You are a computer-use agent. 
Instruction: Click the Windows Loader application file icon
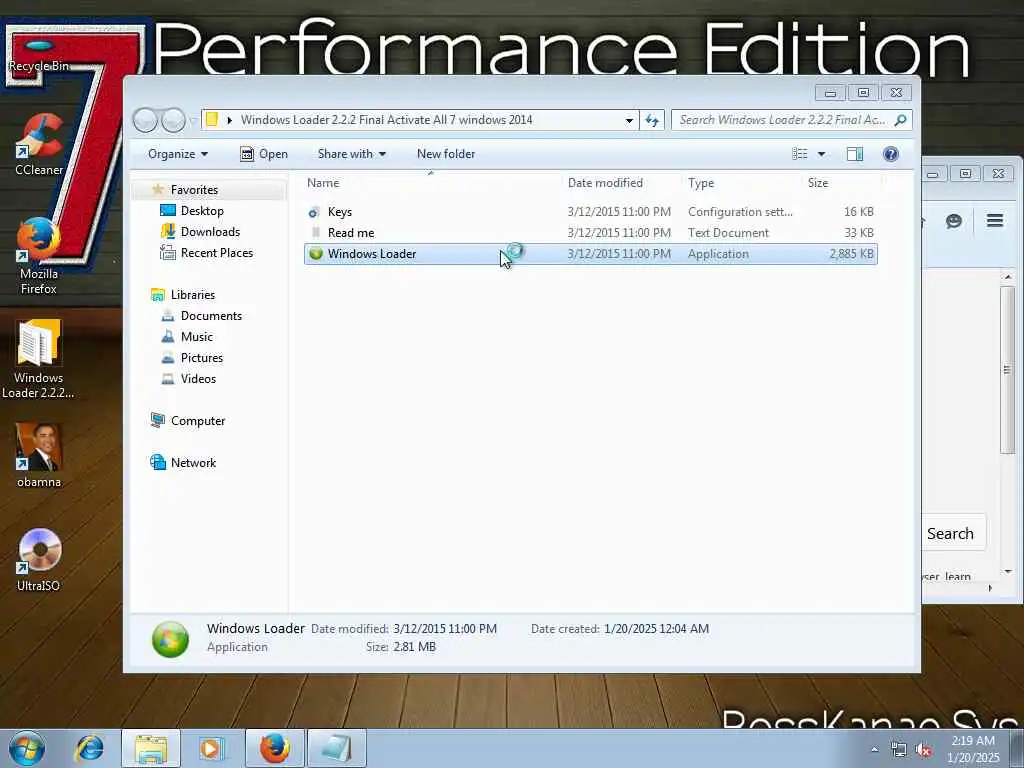coord(316,254)
